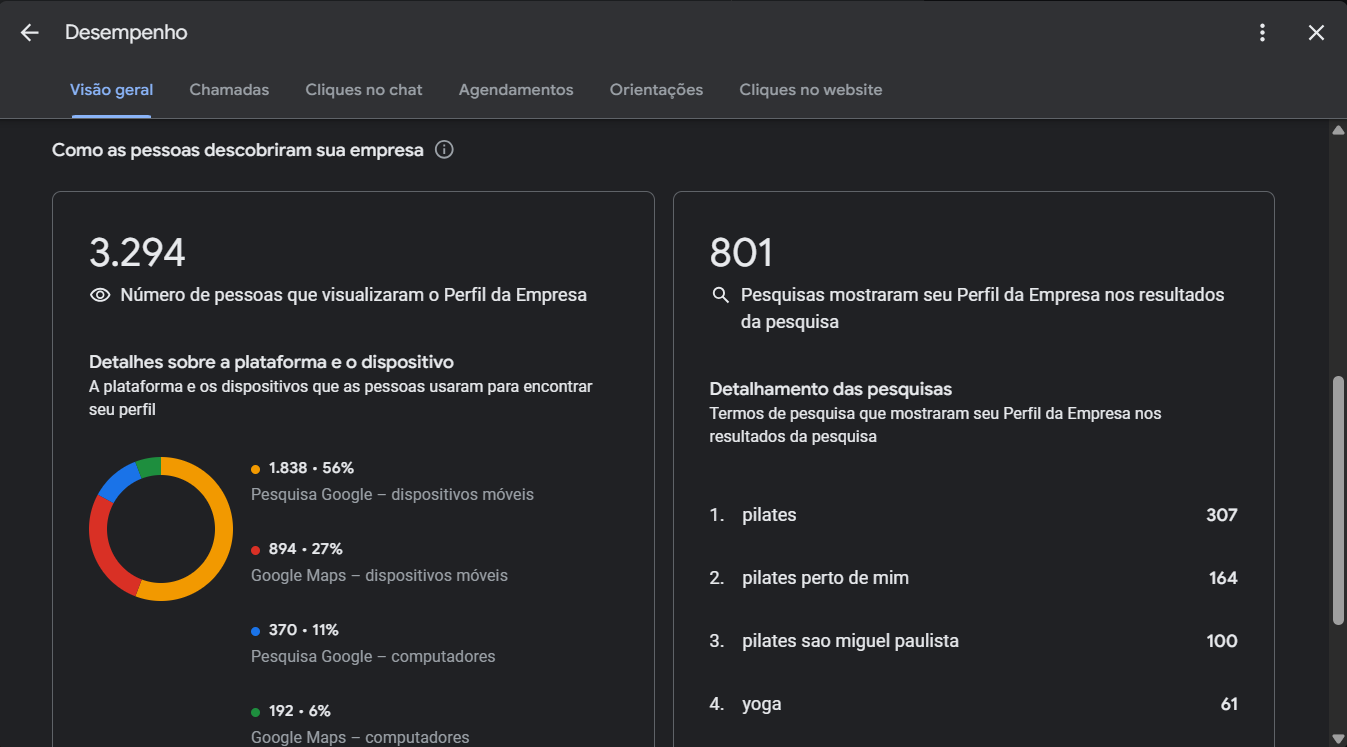Click the search term 'pilates perto de mim'
This screenshot has width=1347, height=747.
825,578
